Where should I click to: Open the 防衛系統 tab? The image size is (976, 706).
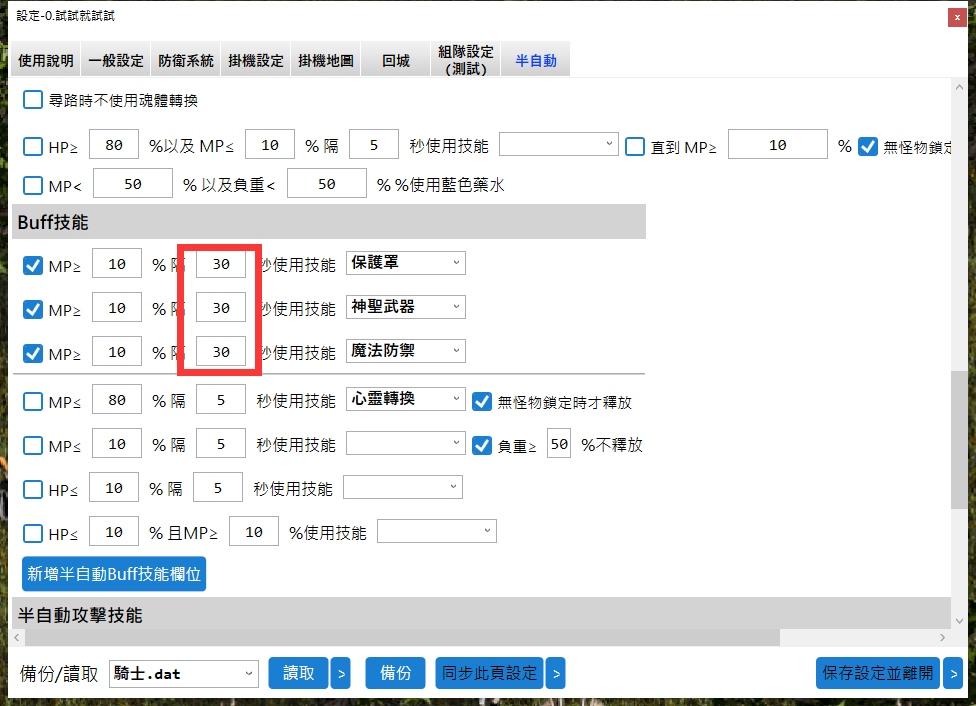186,60
